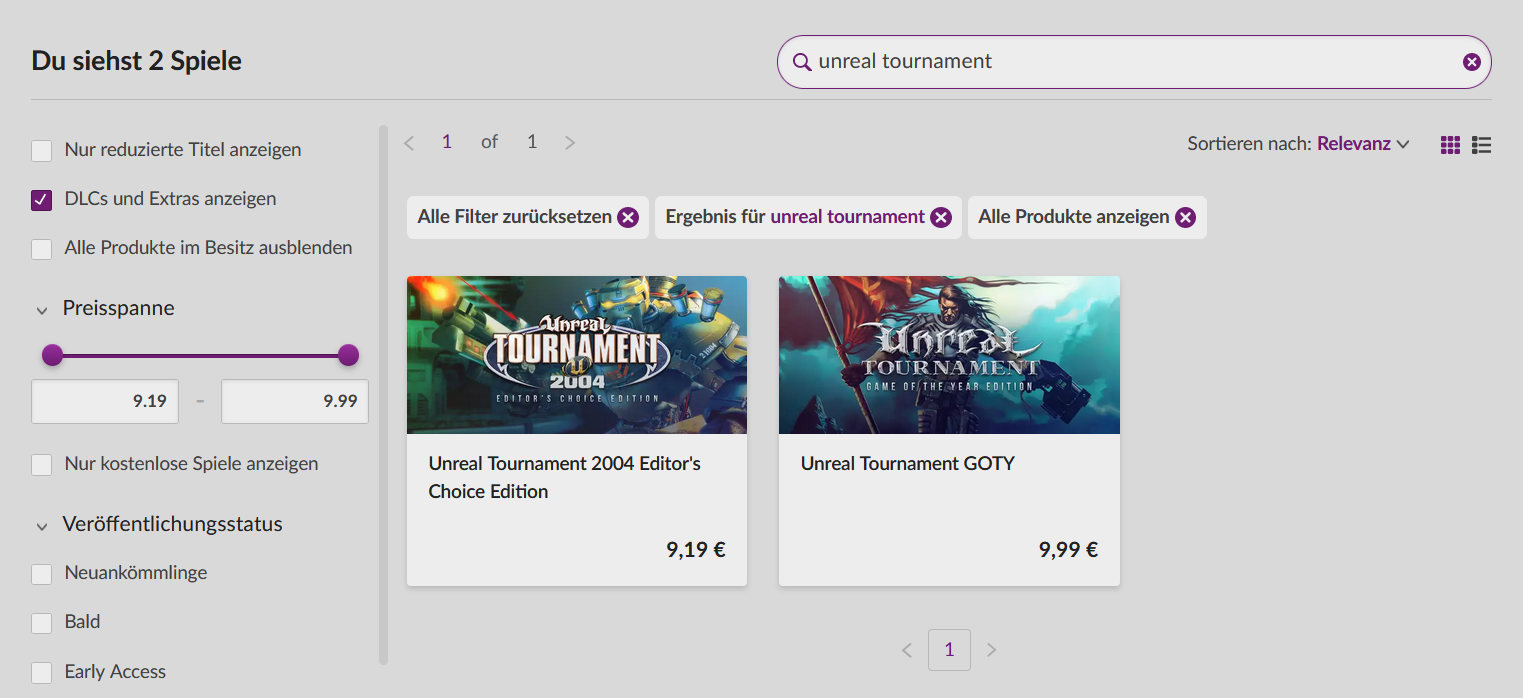Collapse the Veröffentlichungsstatus section
This screenshot has height=698, width=1523.
40,524
